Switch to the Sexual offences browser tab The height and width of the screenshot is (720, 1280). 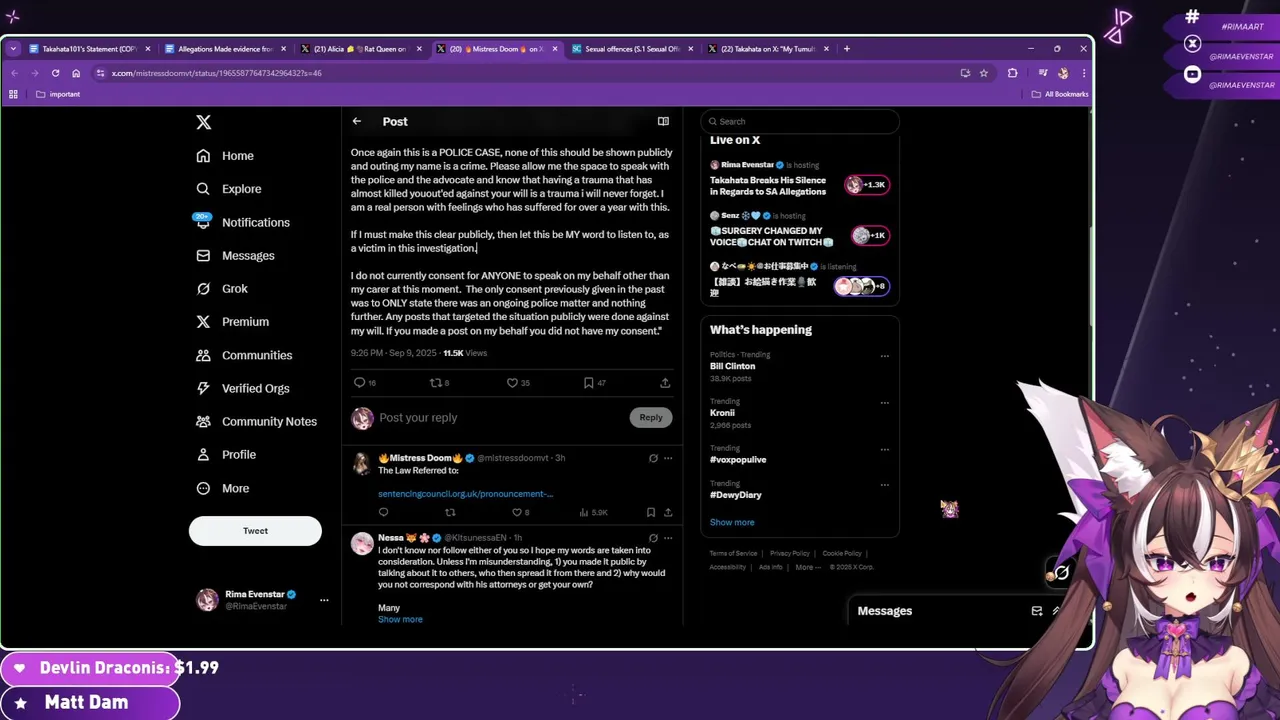(633, 49)
